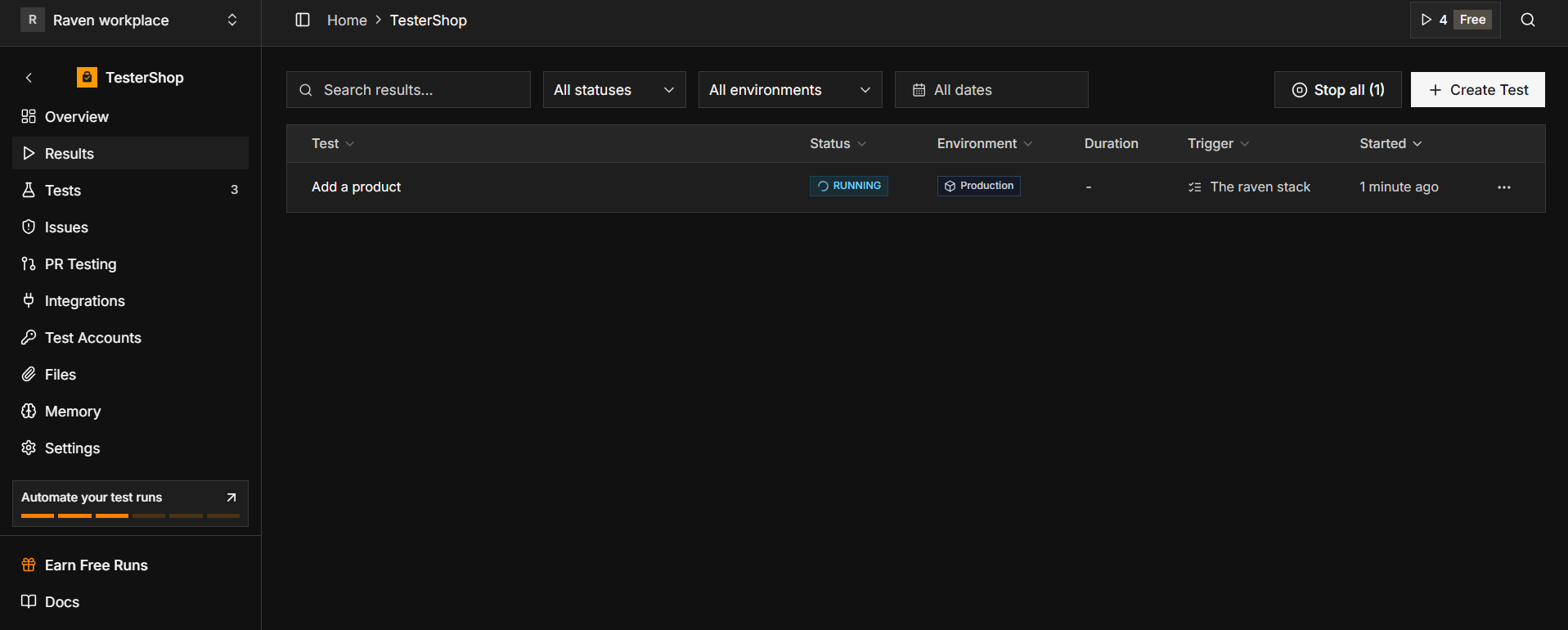Click the run credits play icon
Screen dimensions: 1568x630
tap(1426, 20)
